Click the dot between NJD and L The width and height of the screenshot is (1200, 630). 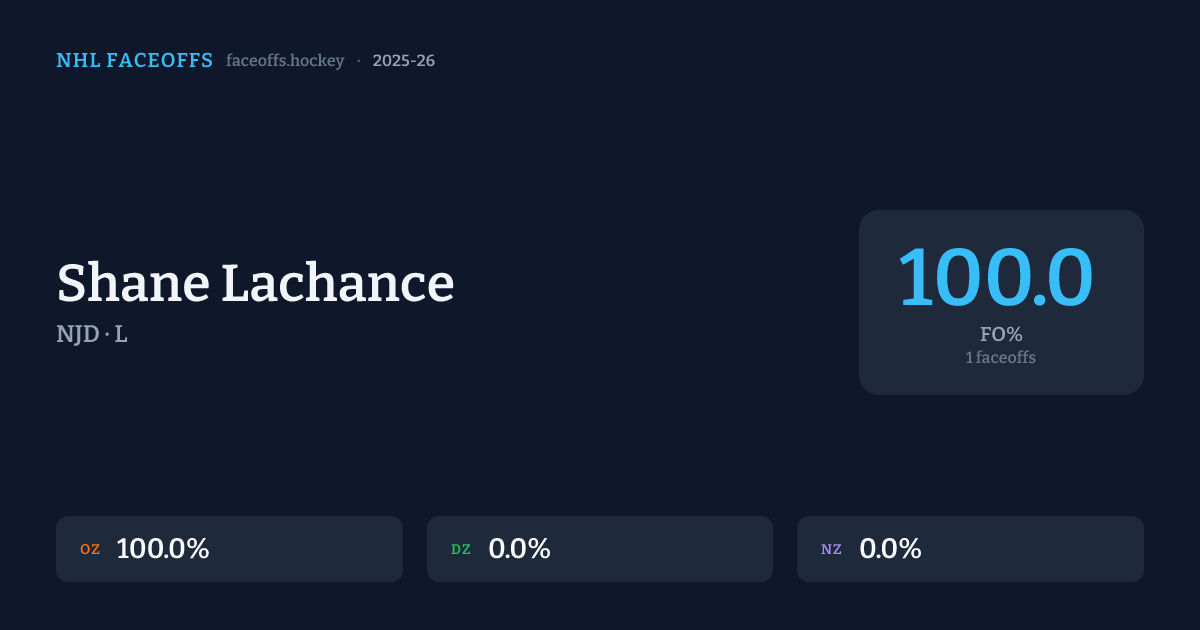[105, 335]
